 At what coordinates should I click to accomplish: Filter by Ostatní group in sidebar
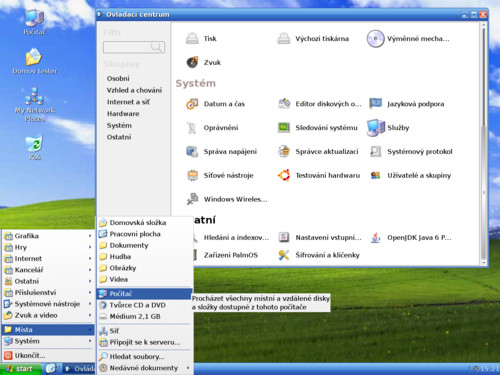click(x=119, y=137)
